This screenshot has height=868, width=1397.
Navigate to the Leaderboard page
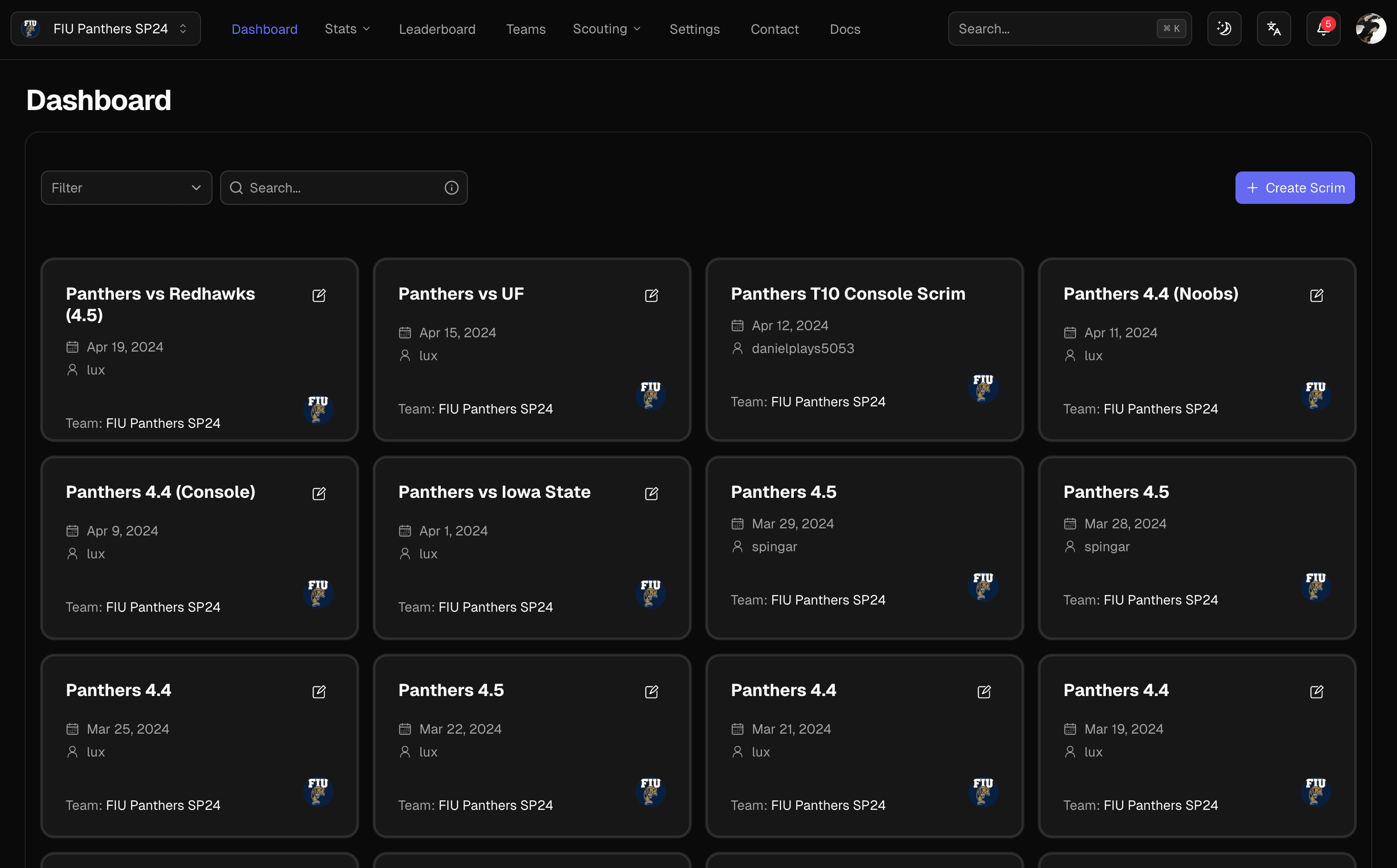[437, 29]
